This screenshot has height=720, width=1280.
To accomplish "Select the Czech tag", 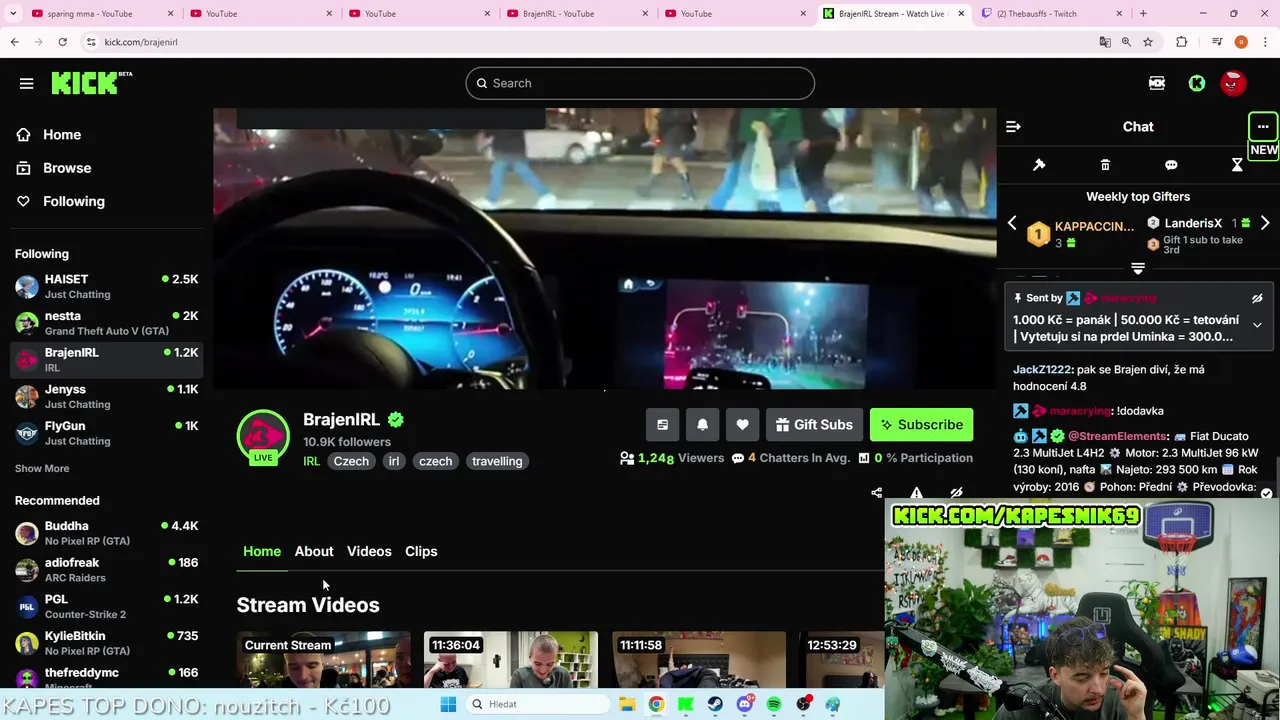I will (x=351, y=461).
